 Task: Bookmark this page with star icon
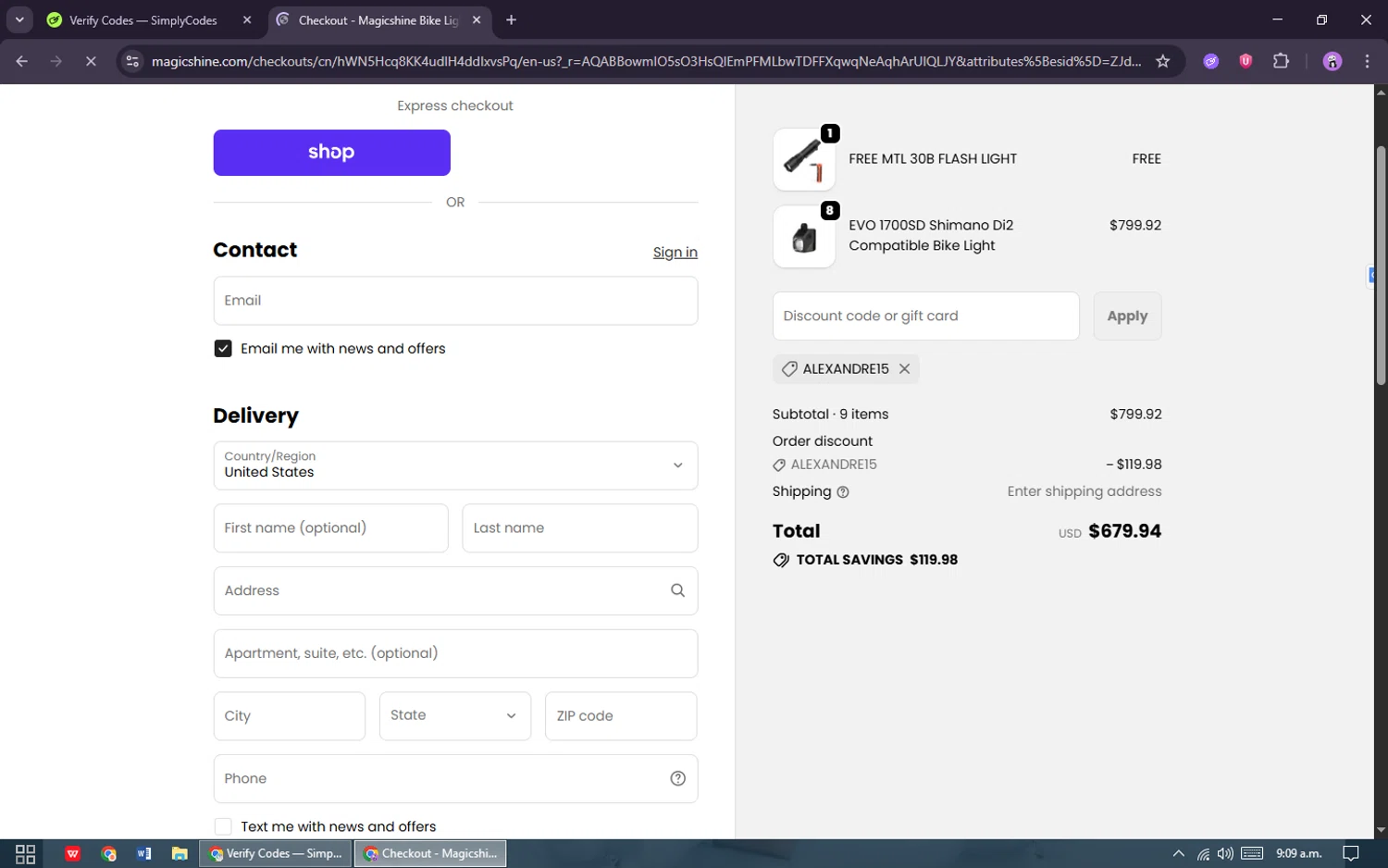click(x=1163, y=61)
